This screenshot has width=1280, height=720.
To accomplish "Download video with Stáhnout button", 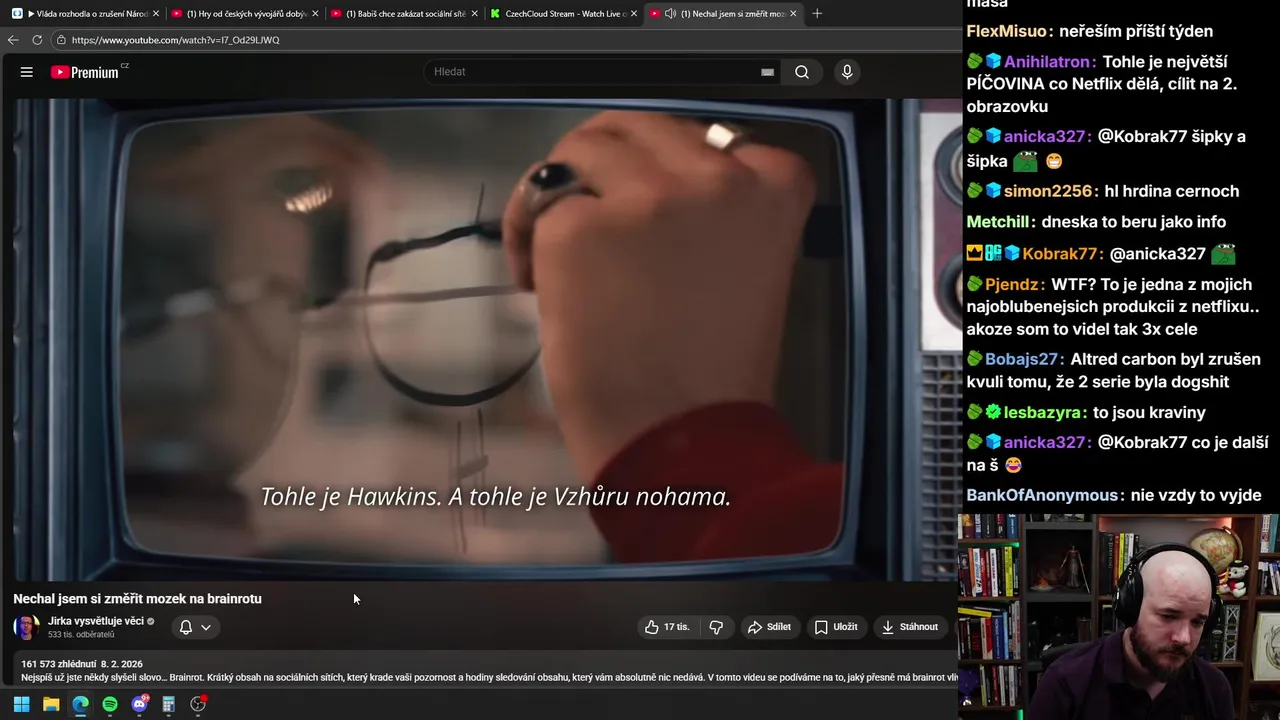I will [910, 627].
